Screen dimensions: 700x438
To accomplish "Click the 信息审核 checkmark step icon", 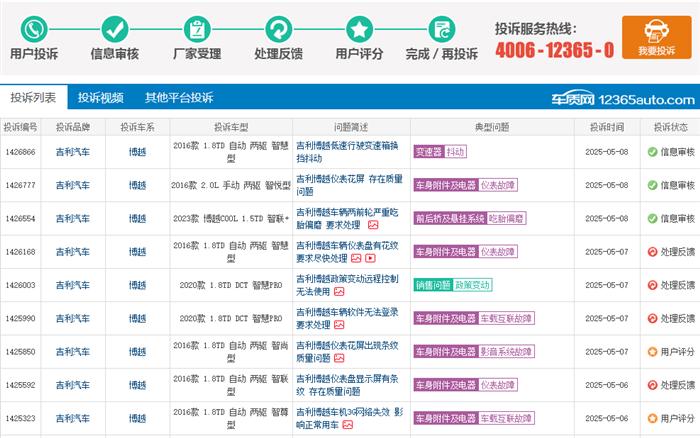I will [x=115, y=29].
